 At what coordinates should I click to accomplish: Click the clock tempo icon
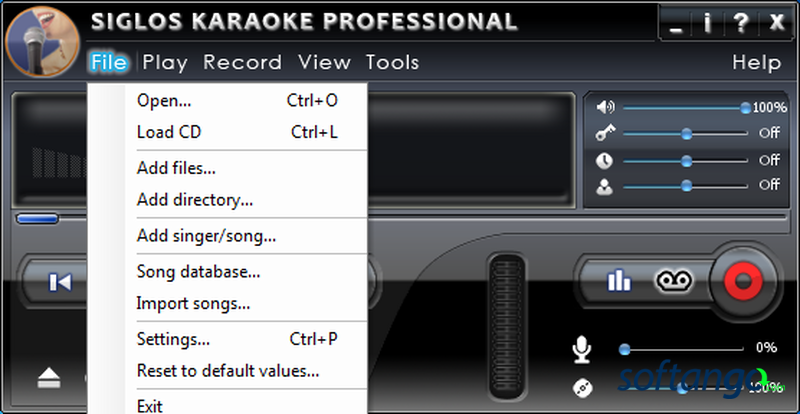tap(605, 161)
